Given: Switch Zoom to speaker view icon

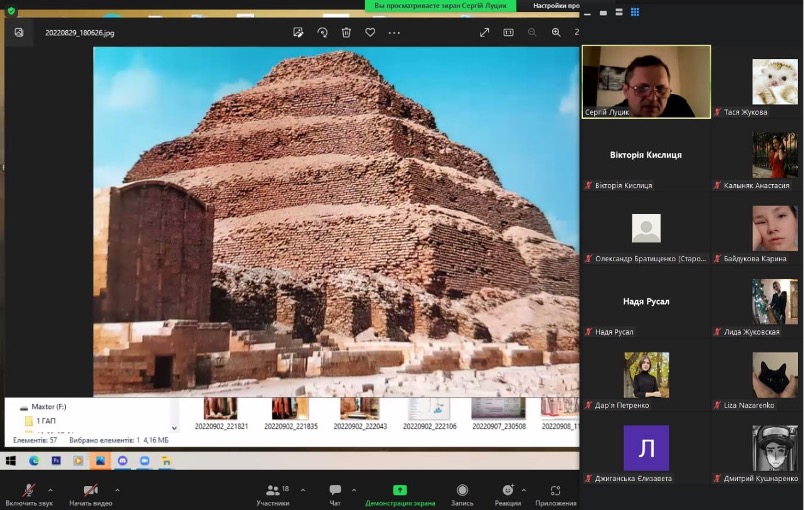Looking at the screenshot, I should pyautogui.click(x=619, y=12).
